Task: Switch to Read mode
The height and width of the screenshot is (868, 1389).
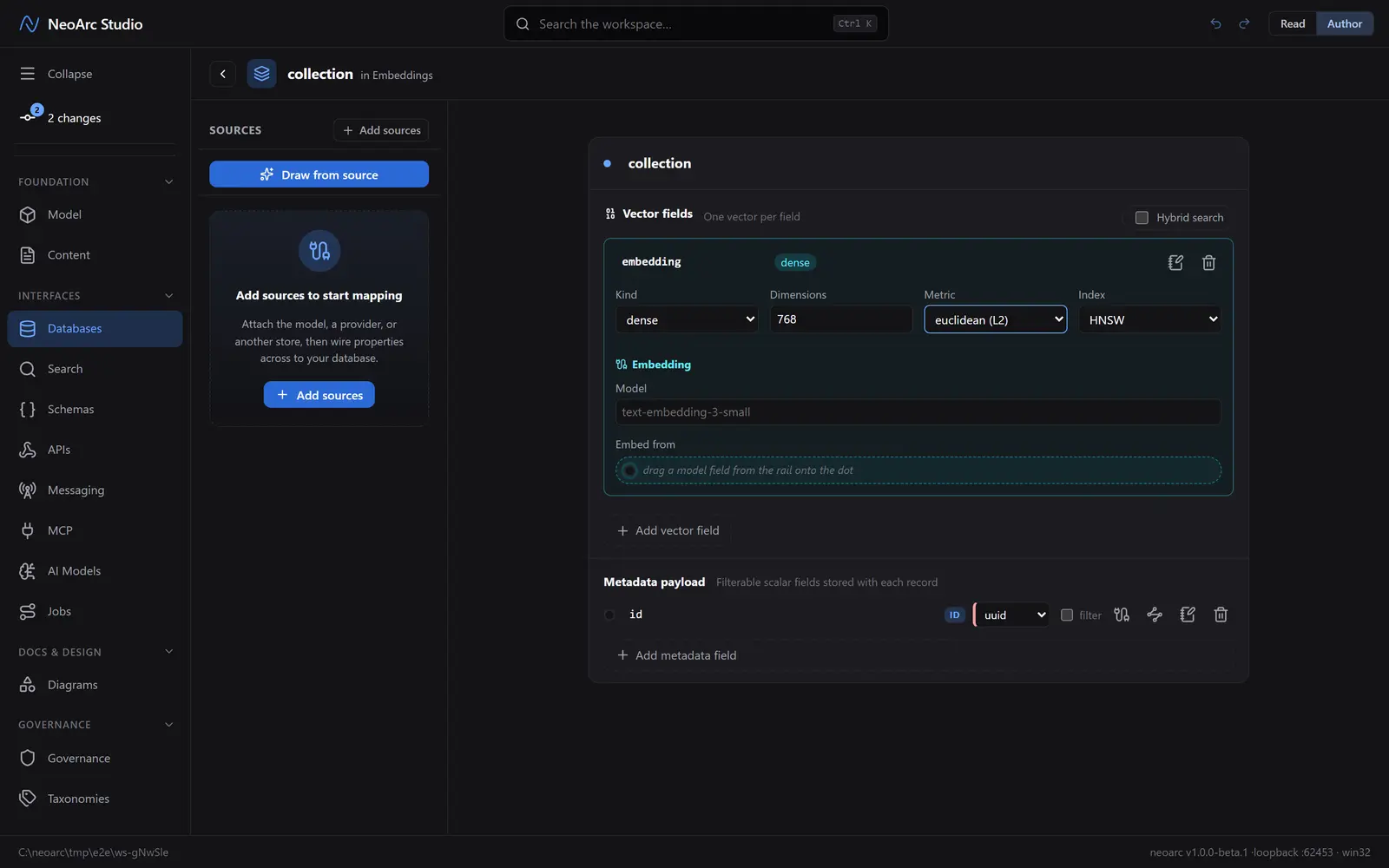Action: point(1293,23)
